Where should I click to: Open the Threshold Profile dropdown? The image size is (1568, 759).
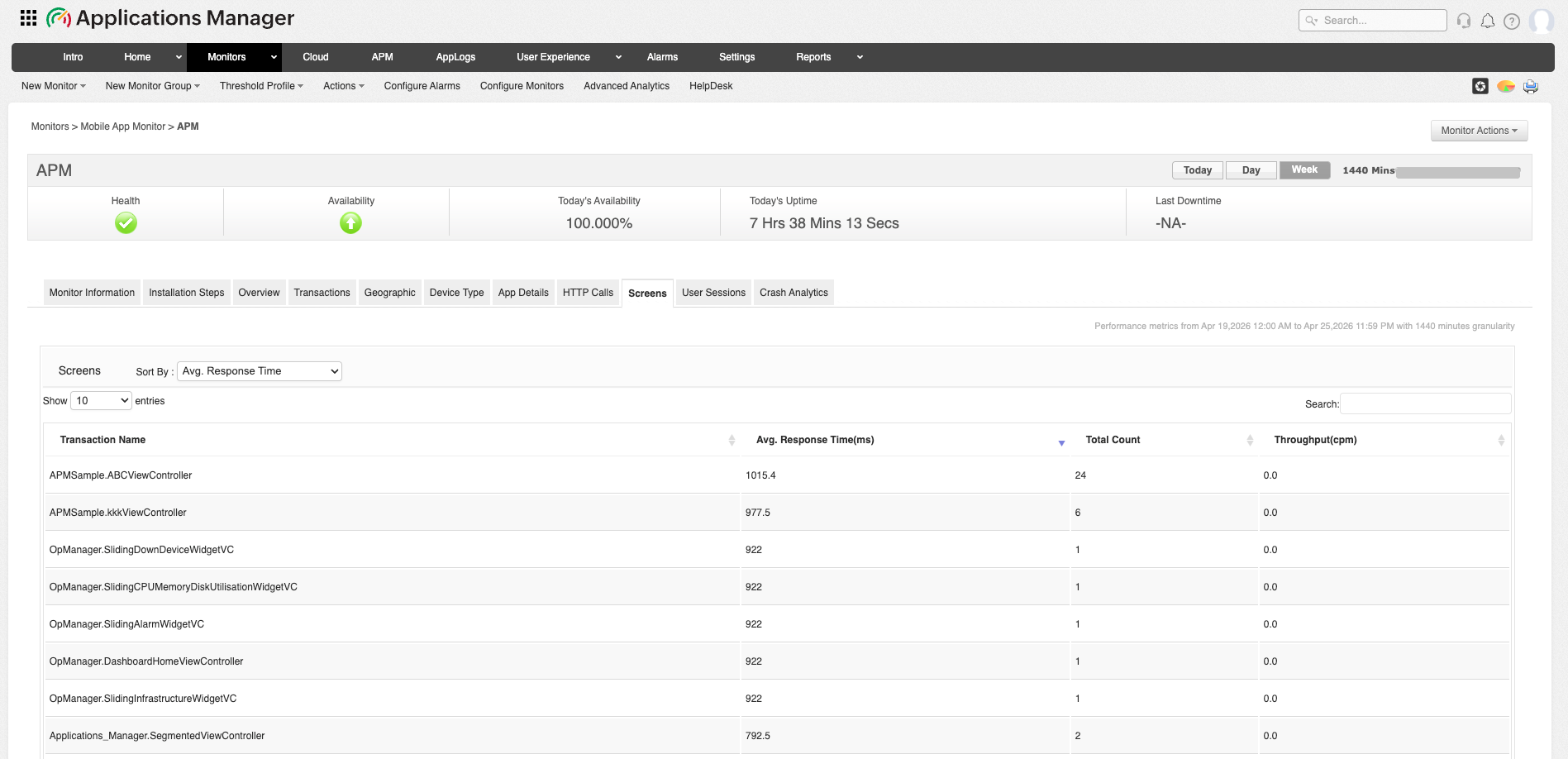(x=261, y=86)
